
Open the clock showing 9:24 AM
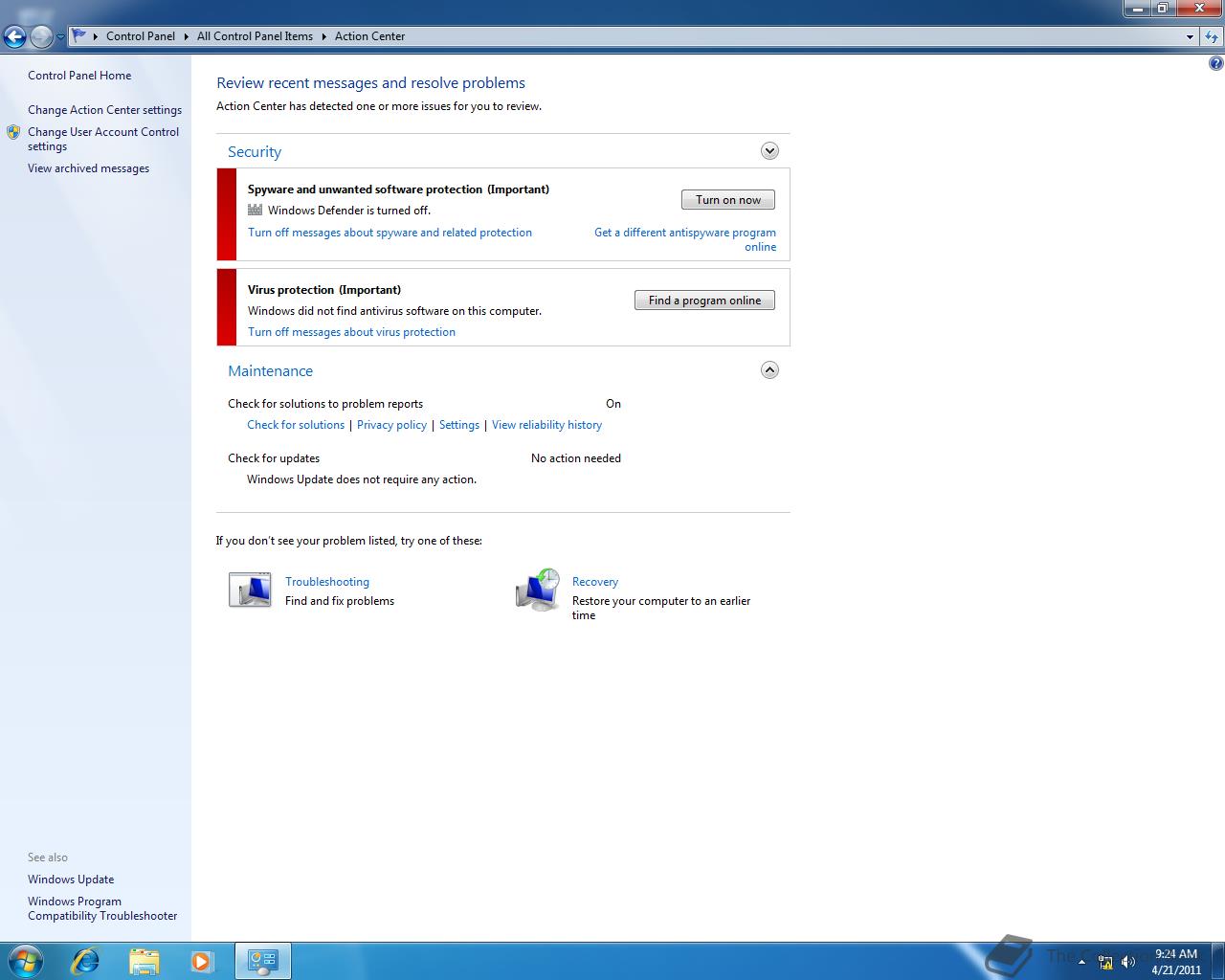pos(1176,961)
